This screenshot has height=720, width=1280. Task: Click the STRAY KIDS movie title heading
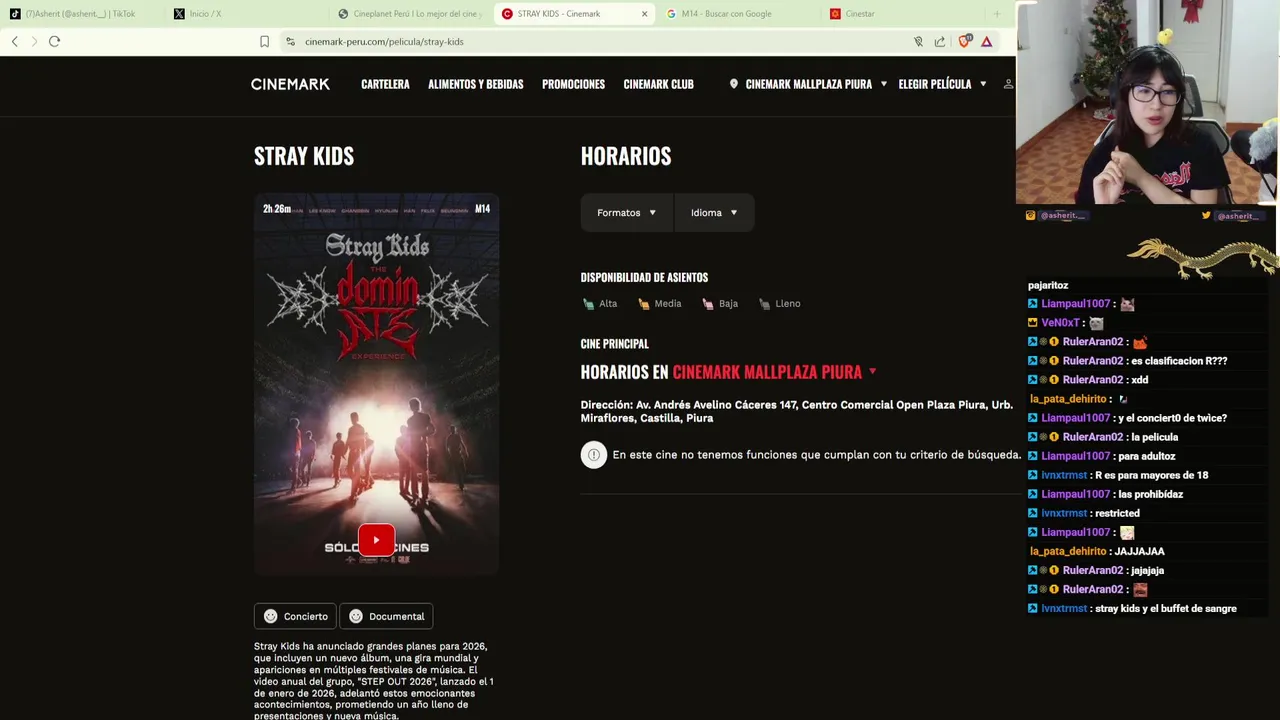(304, 156)
